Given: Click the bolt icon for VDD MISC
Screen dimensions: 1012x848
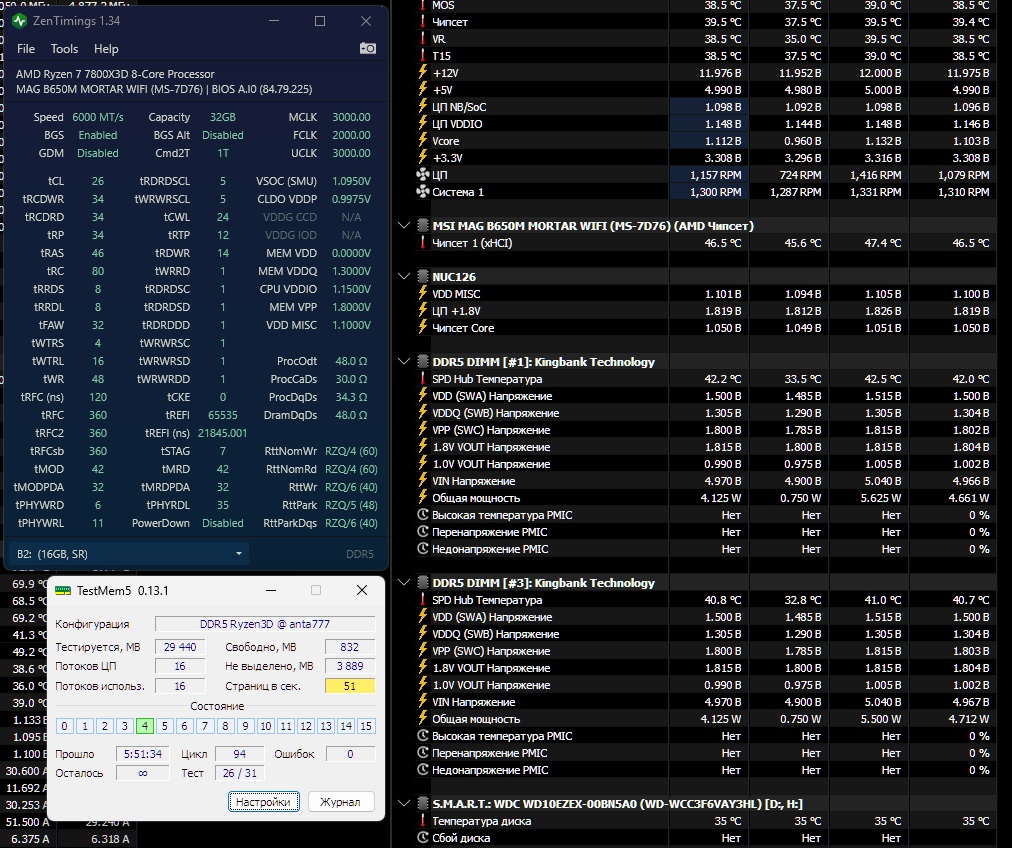Looking at the screenshot, I should click(423, 293).
